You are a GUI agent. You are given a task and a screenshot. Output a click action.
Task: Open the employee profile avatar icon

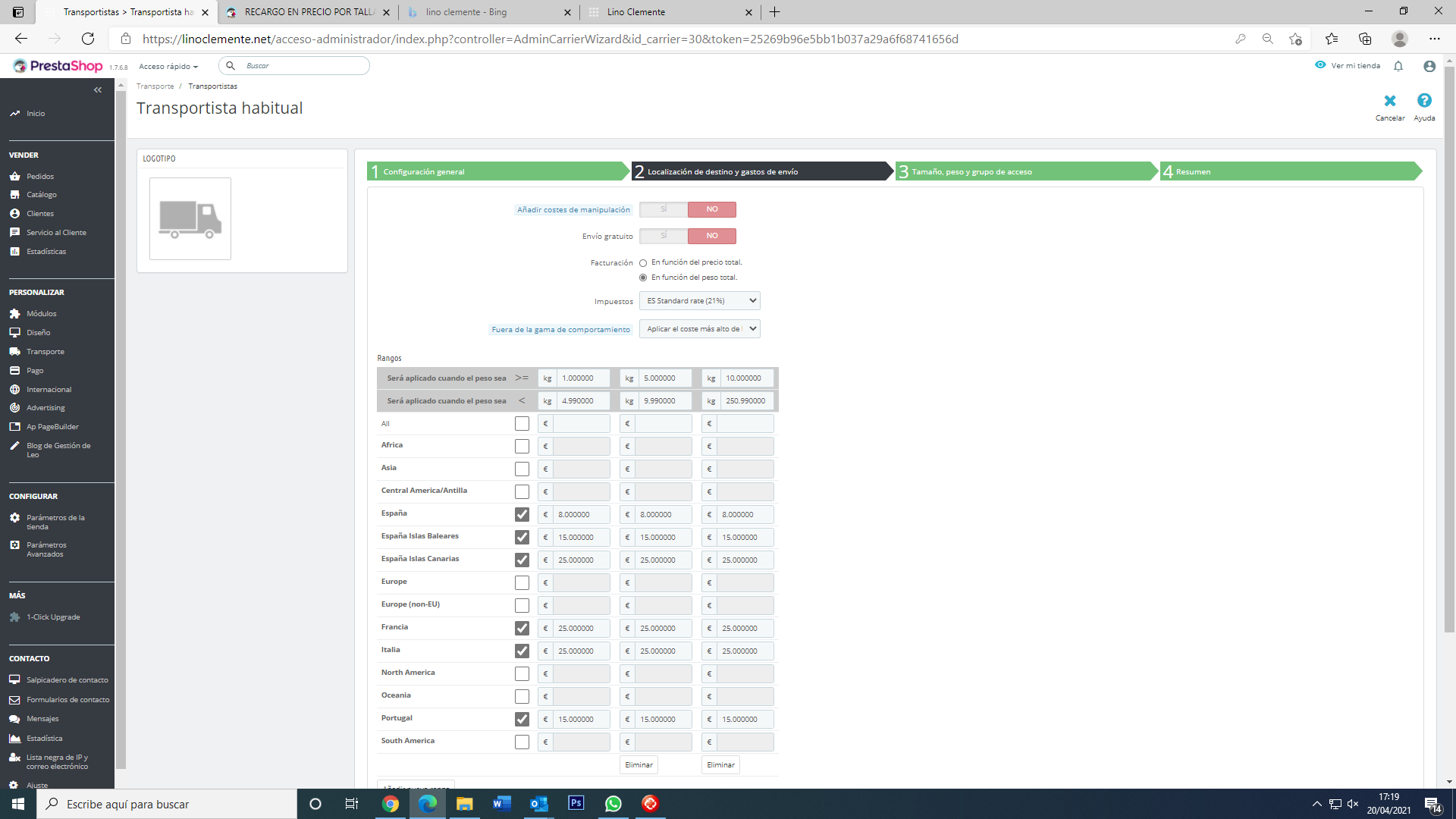(x=1429, y=66)
